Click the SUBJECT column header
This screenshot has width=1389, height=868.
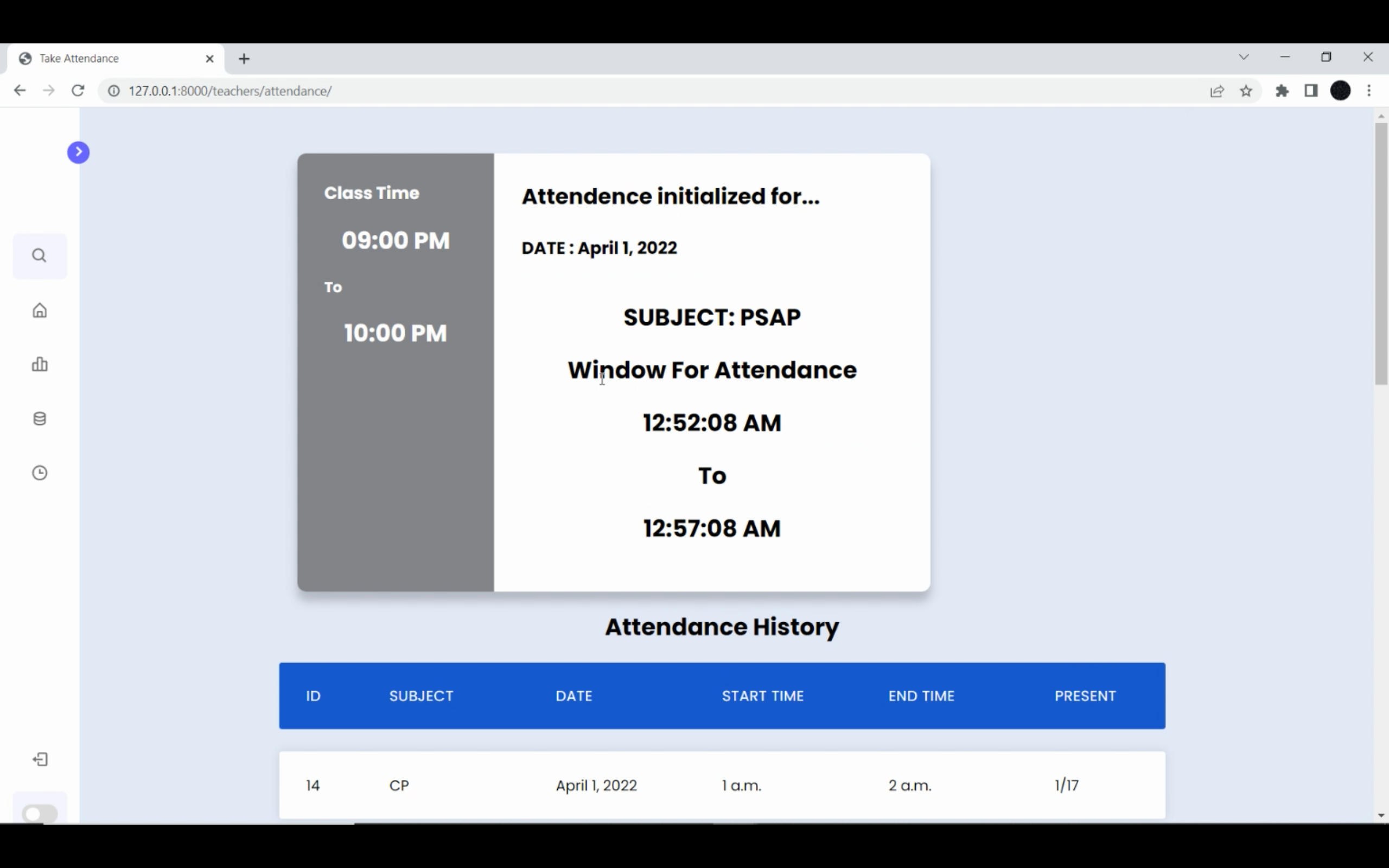tap(421, 696)
